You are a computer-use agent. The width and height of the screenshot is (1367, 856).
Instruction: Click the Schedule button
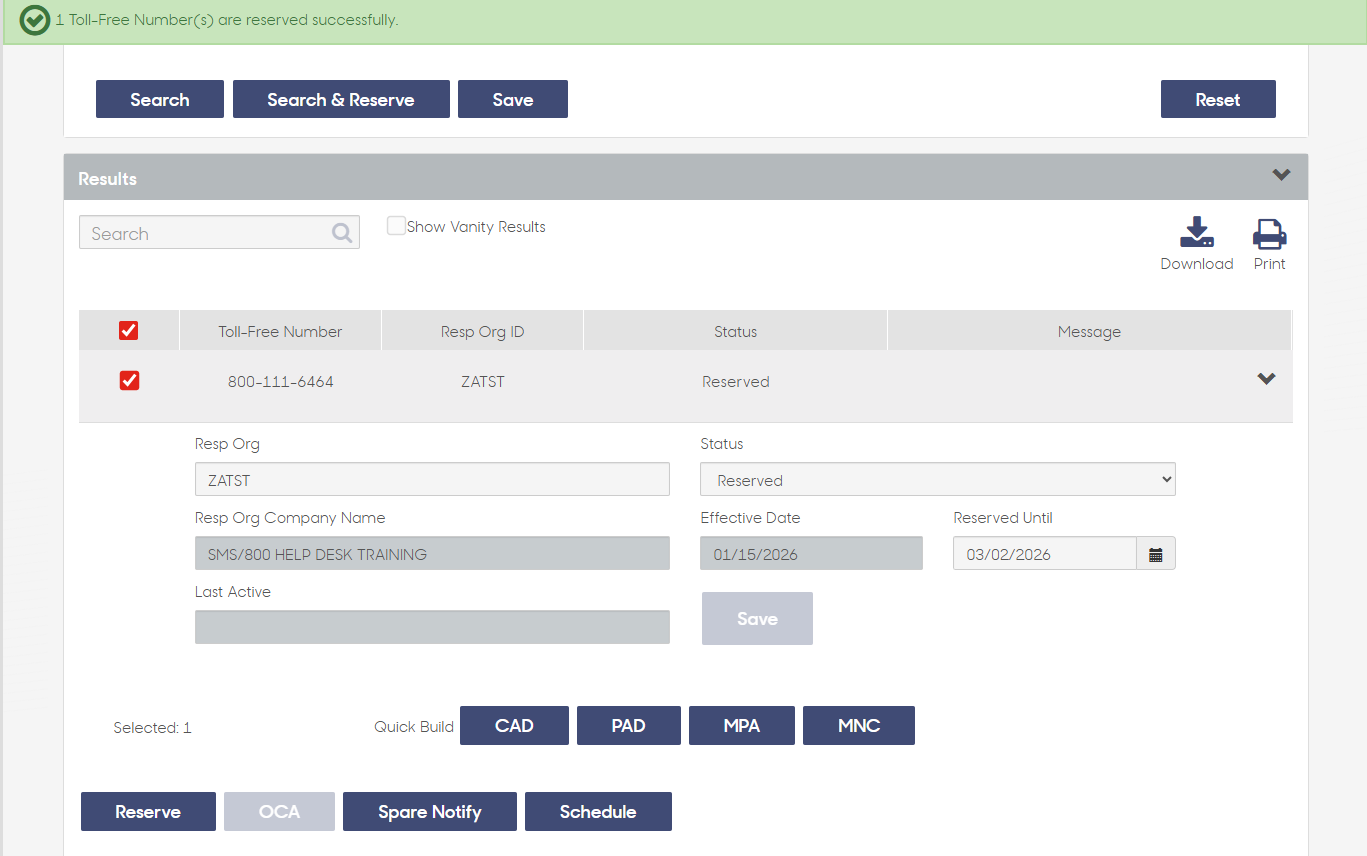[x=598, y=811]
